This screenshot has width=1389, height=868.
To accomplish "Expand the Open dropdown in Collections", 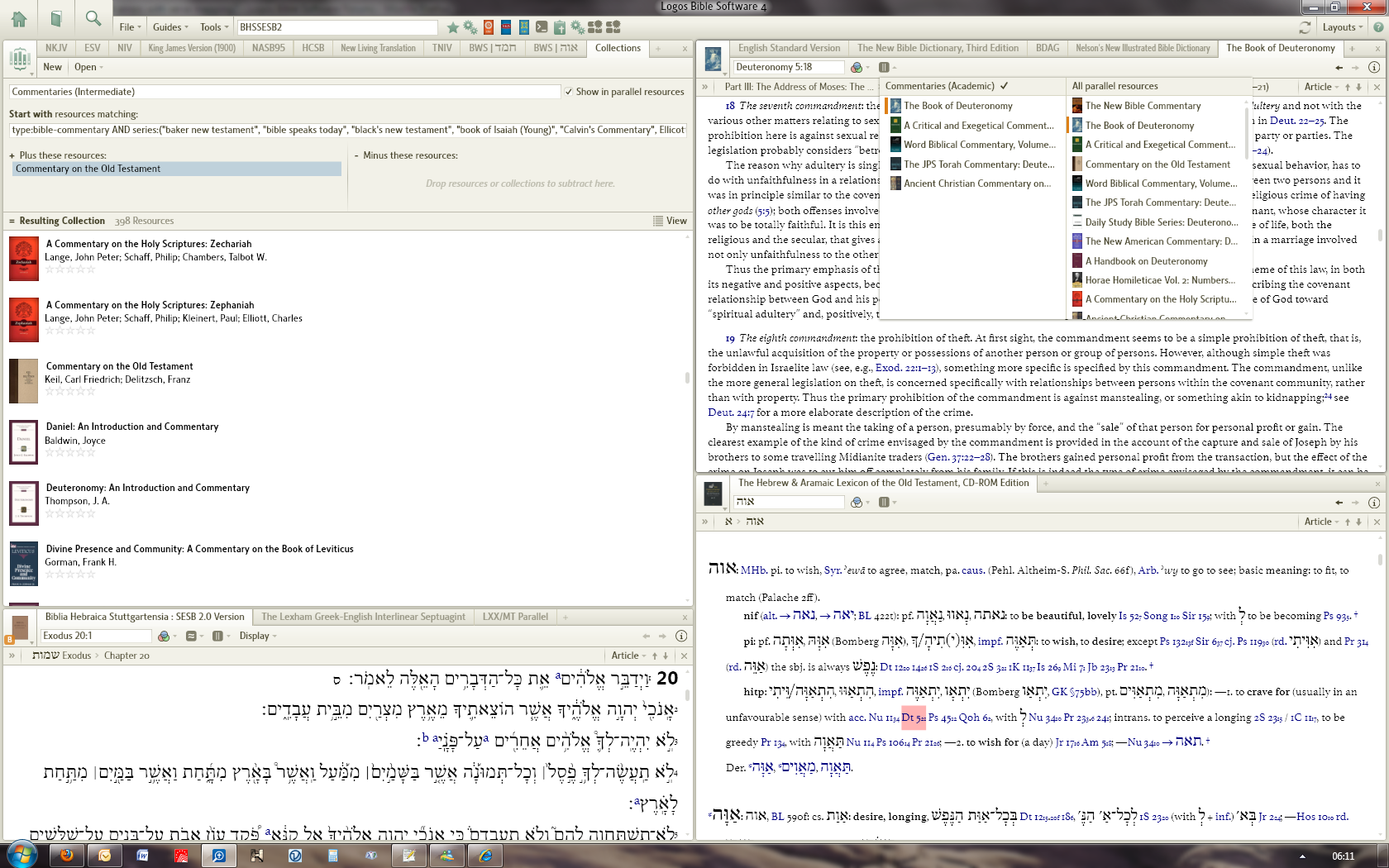I will click(89, 67).
